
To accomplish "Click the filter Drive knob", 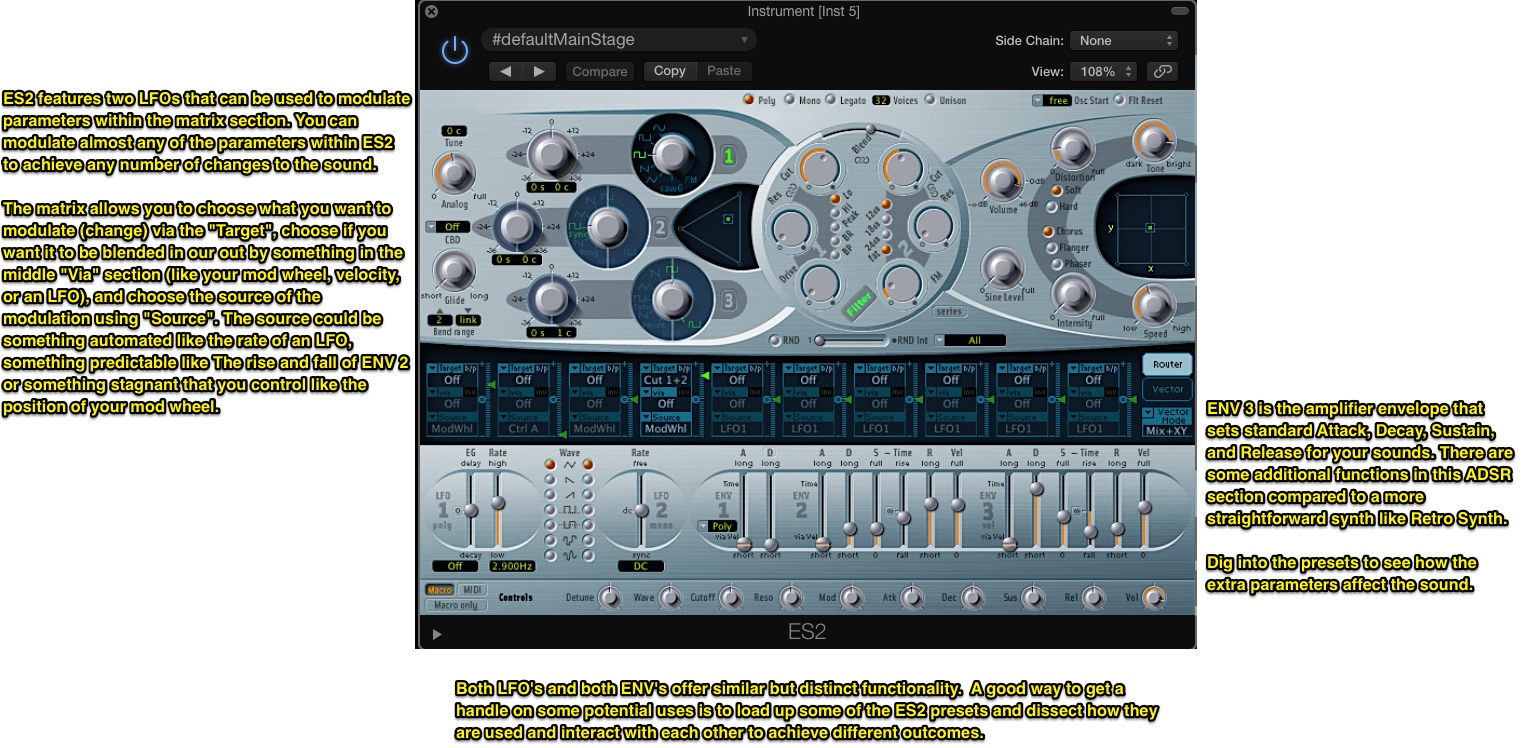I will pos(819,285).
